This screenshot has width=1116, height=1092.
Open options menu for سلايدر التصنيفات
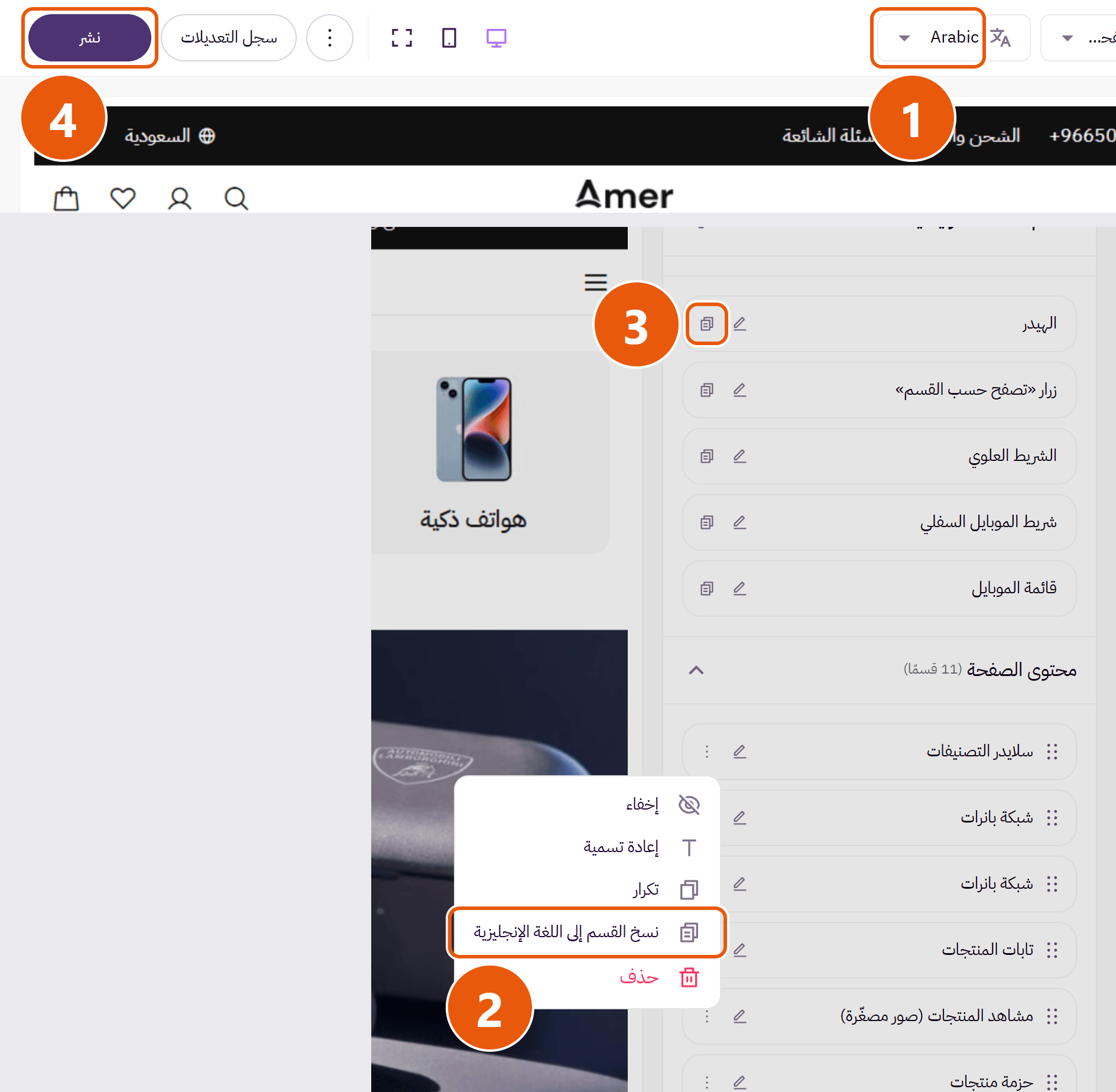pos(707,752)
